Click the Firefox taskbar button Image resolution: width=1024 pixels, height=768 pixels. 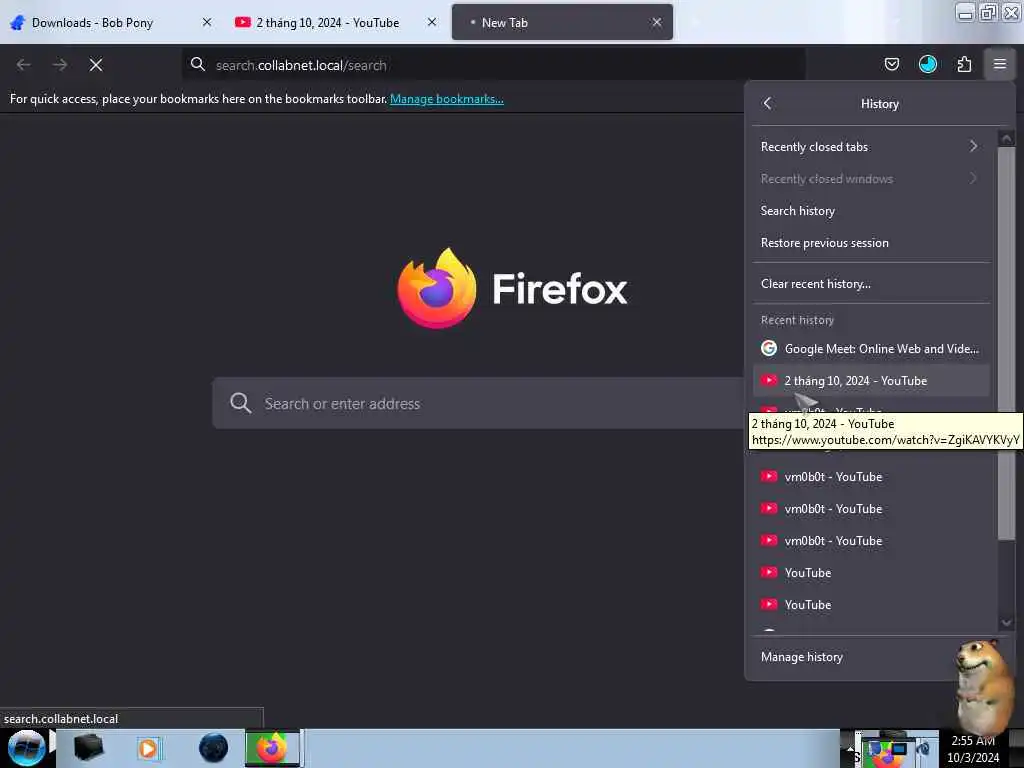[272, 748]
